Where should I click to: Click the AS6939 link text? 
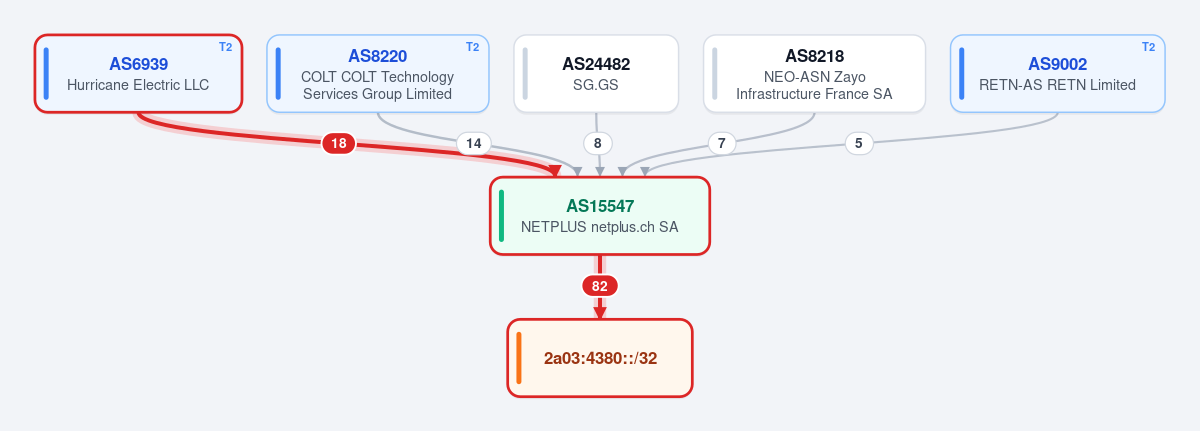pos(138,64)
